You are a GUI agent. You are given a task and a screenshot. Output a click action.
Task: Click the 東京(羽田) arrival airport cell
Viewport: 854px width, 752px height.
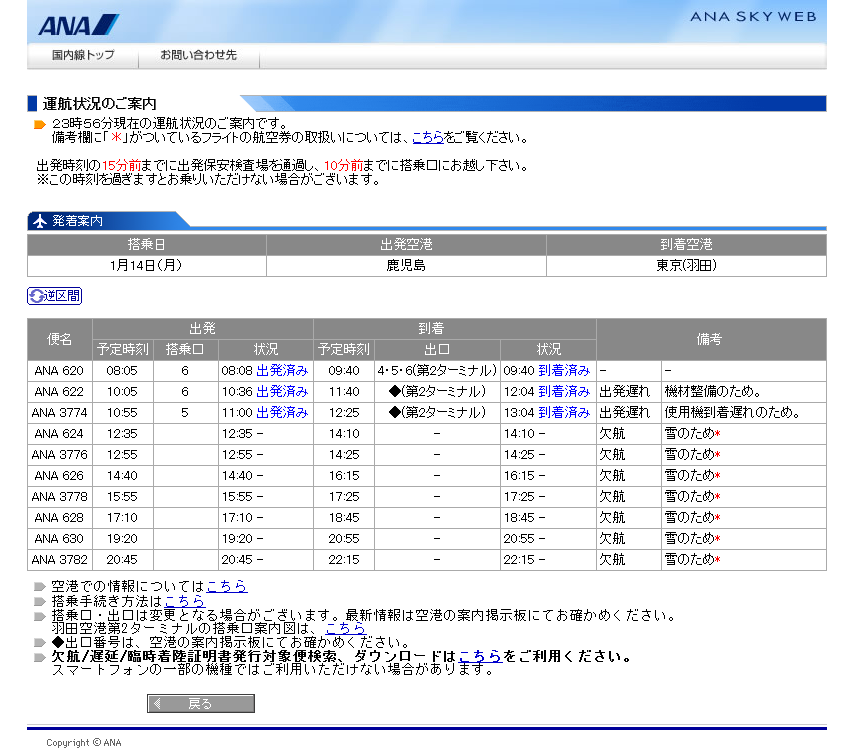click(x=686, y=266)
